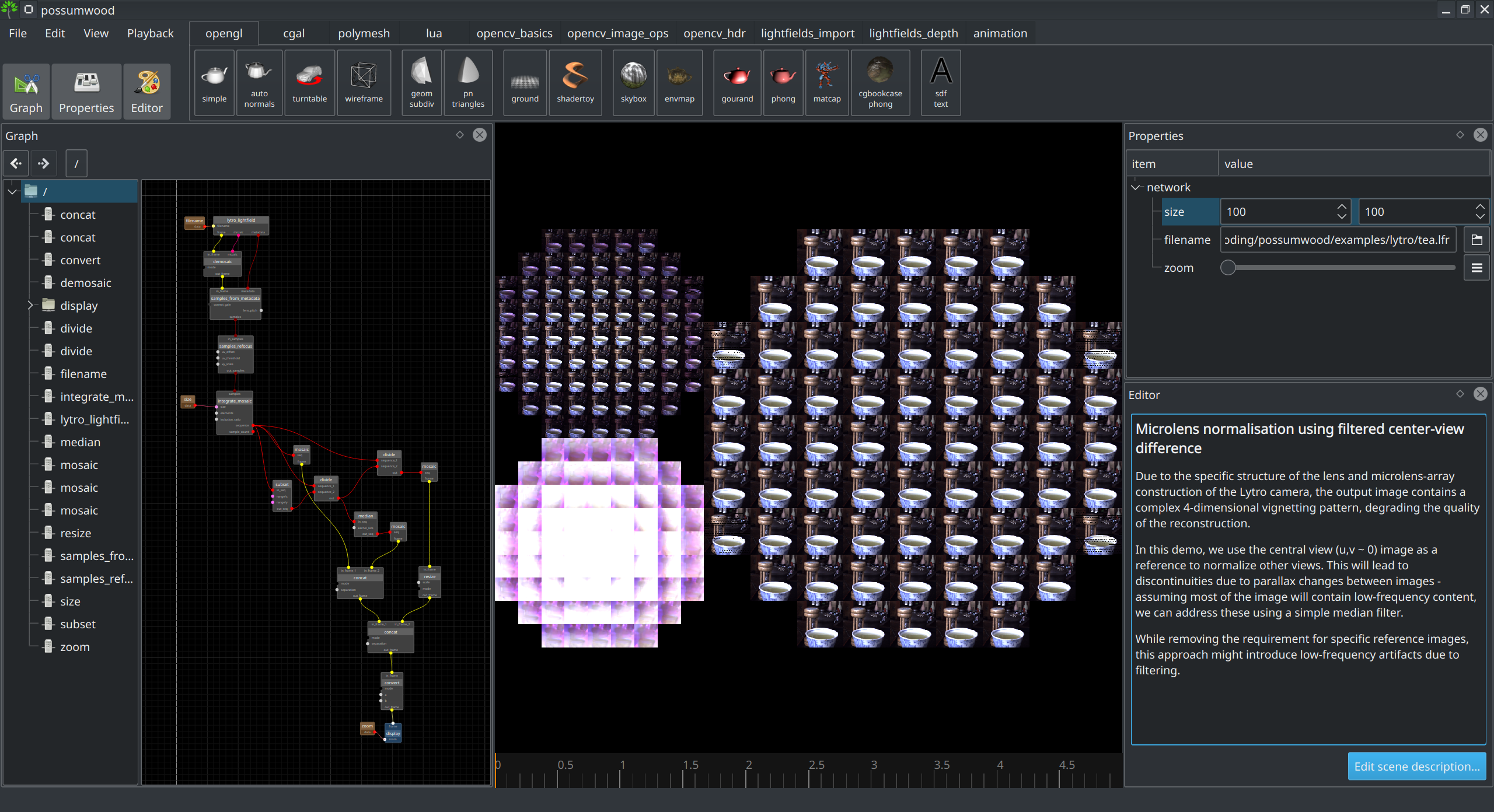Collapse the network properties group
Viewport: 1494px width, 812px height.
tap(1135, 187)
